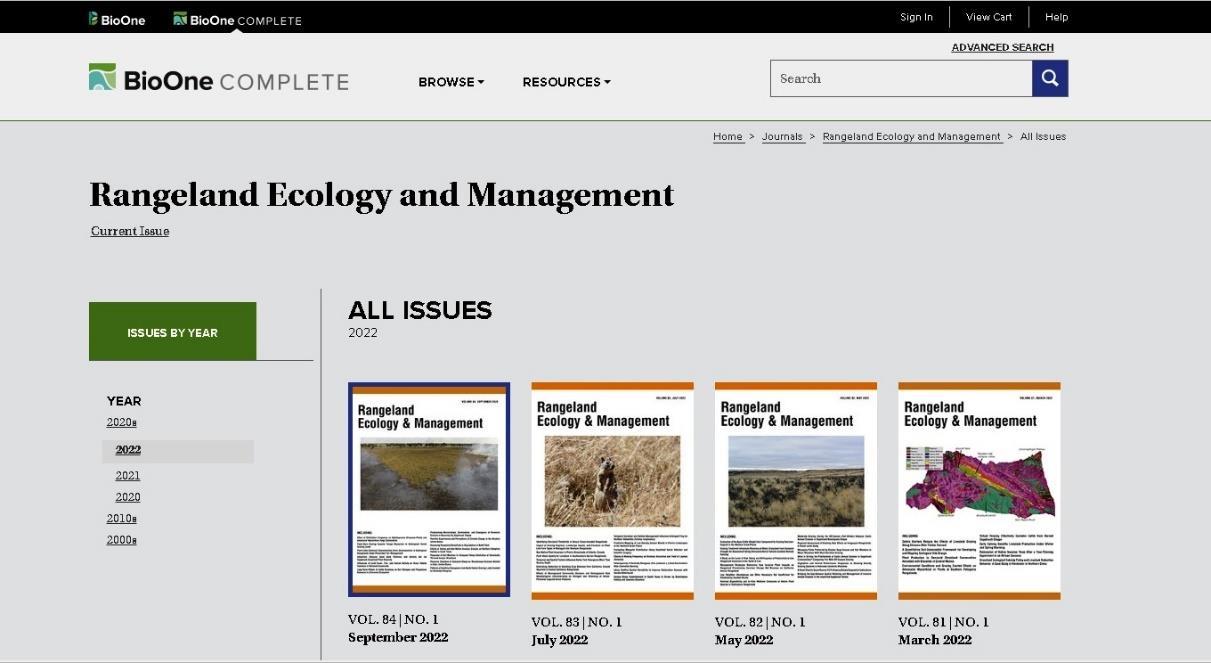Screen dimensions: 1211x663
Task: Focus the Search input field
Action: [x=901, y=78]
